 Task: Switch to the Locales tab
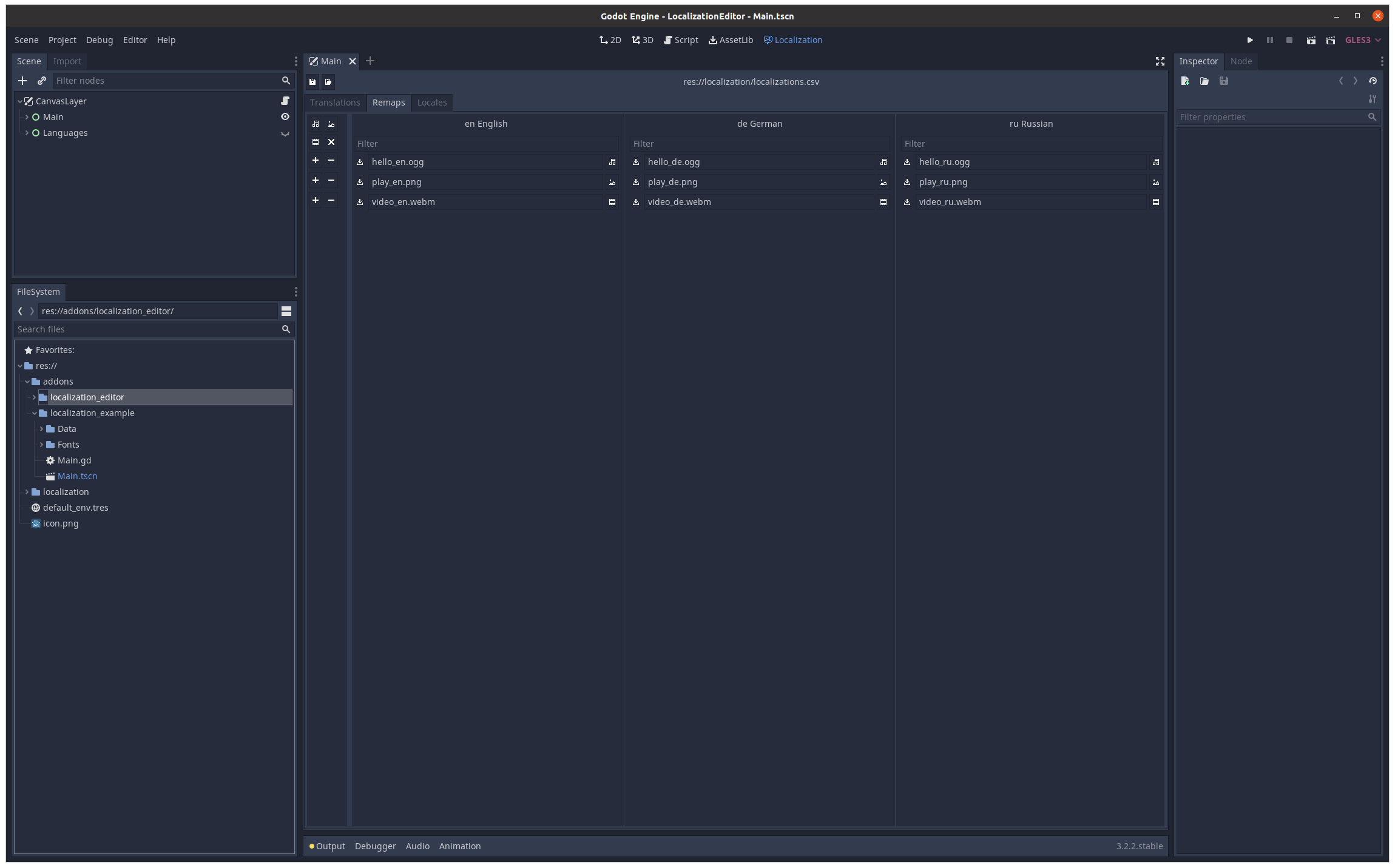coord(432,103)
